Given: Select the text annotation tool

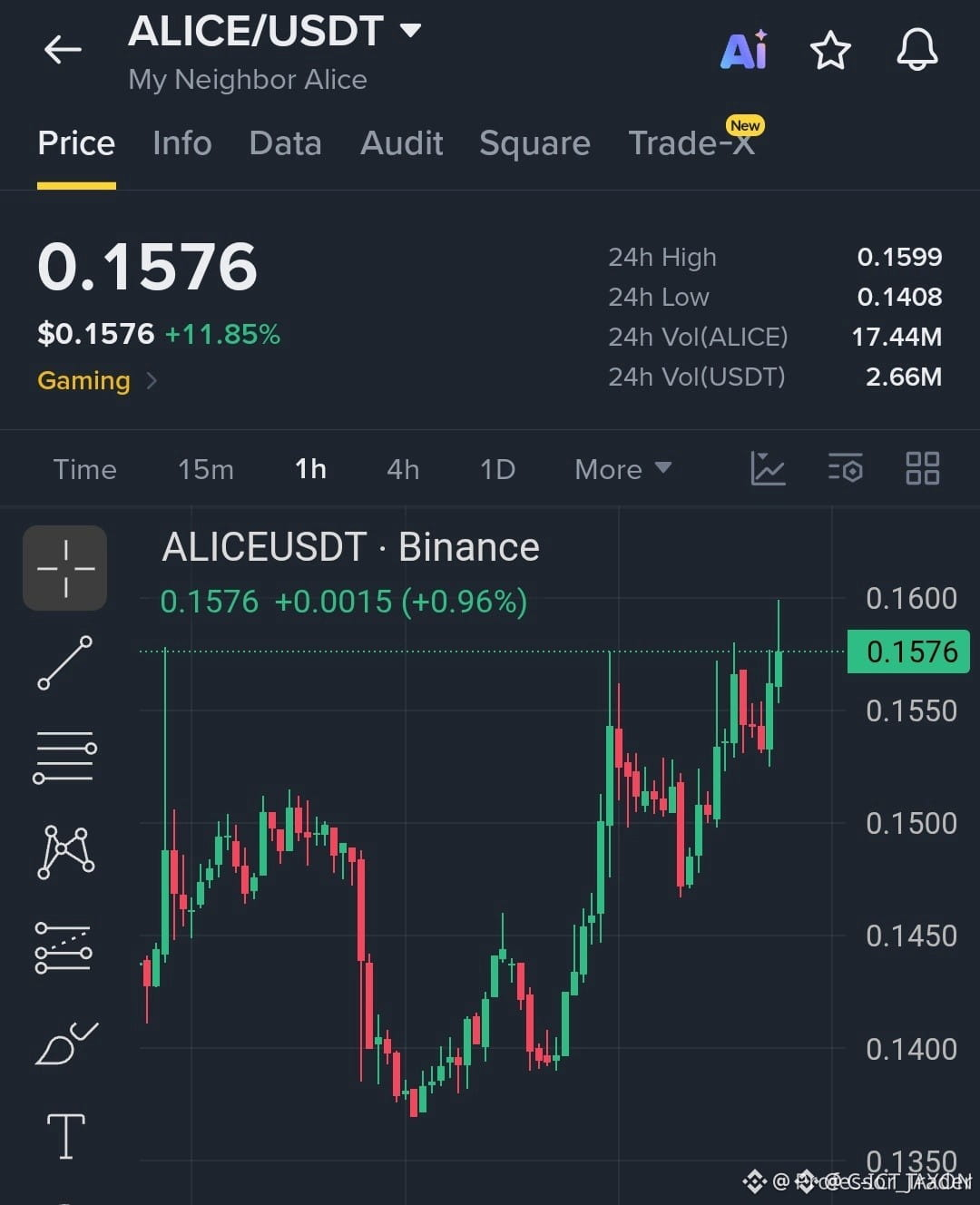Looking at the screenshot, I should pos(65,1136).
